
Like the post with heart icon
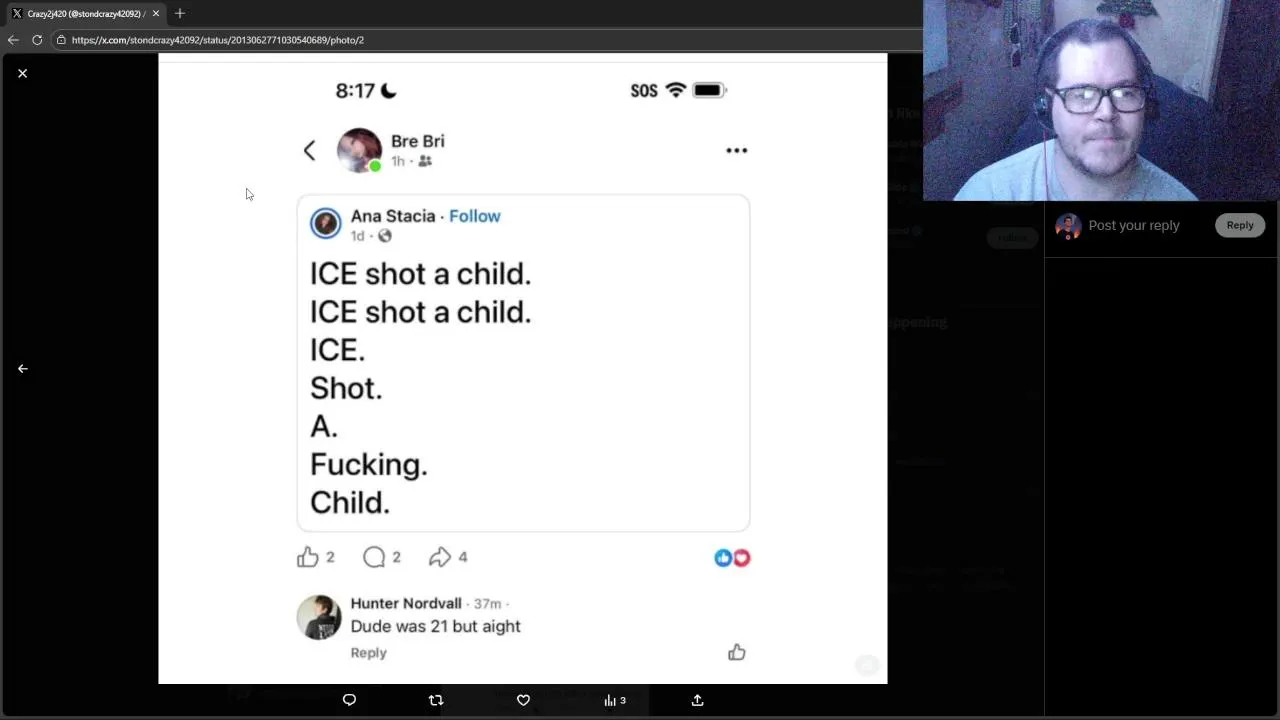(x=523, y=700)
